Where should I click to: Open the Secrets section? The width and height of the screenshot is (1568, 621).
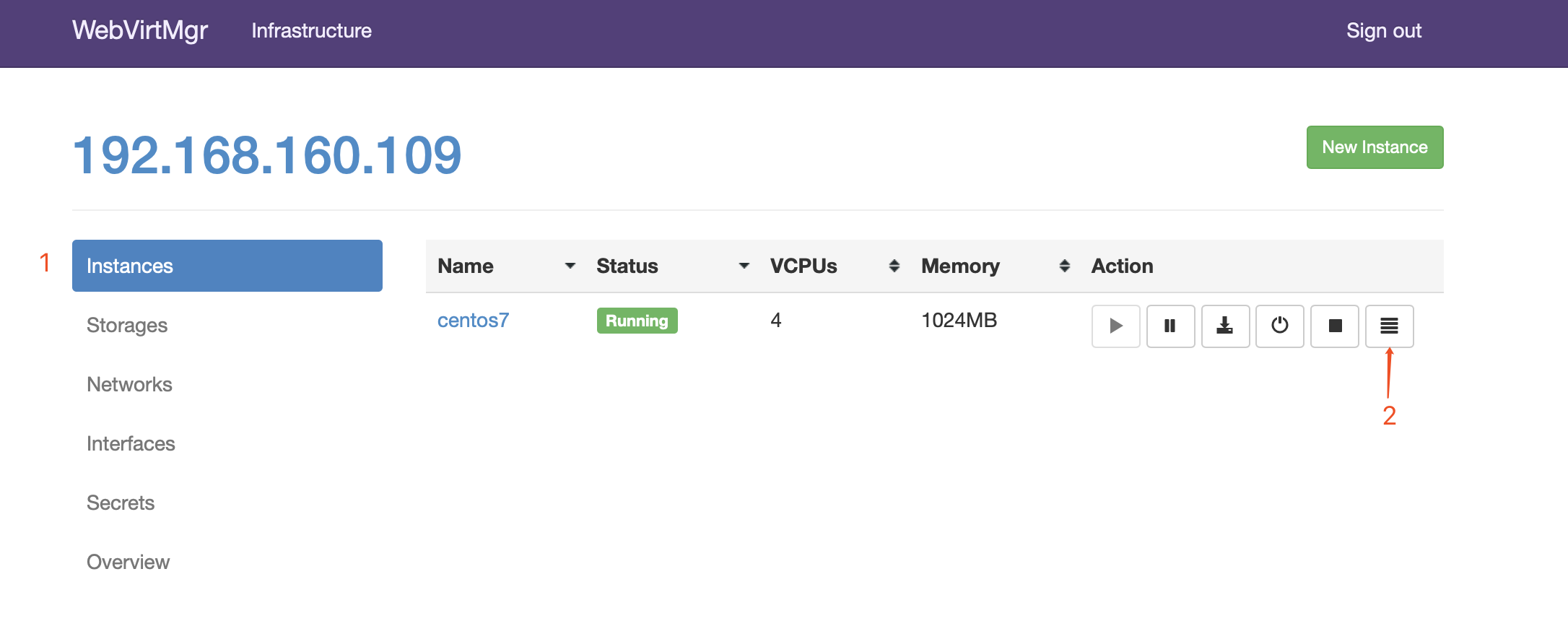(x=121, y=503)
